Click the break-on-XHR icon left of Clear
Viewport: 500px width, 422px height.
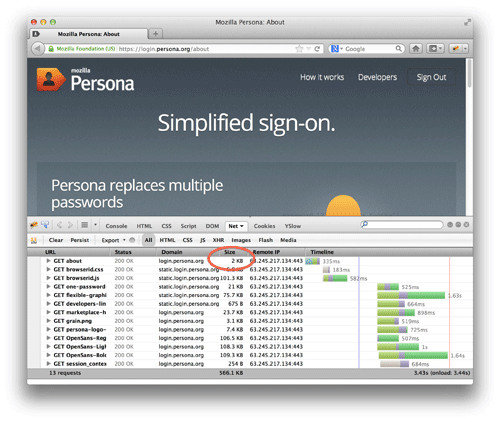click(x=34, y=240)
